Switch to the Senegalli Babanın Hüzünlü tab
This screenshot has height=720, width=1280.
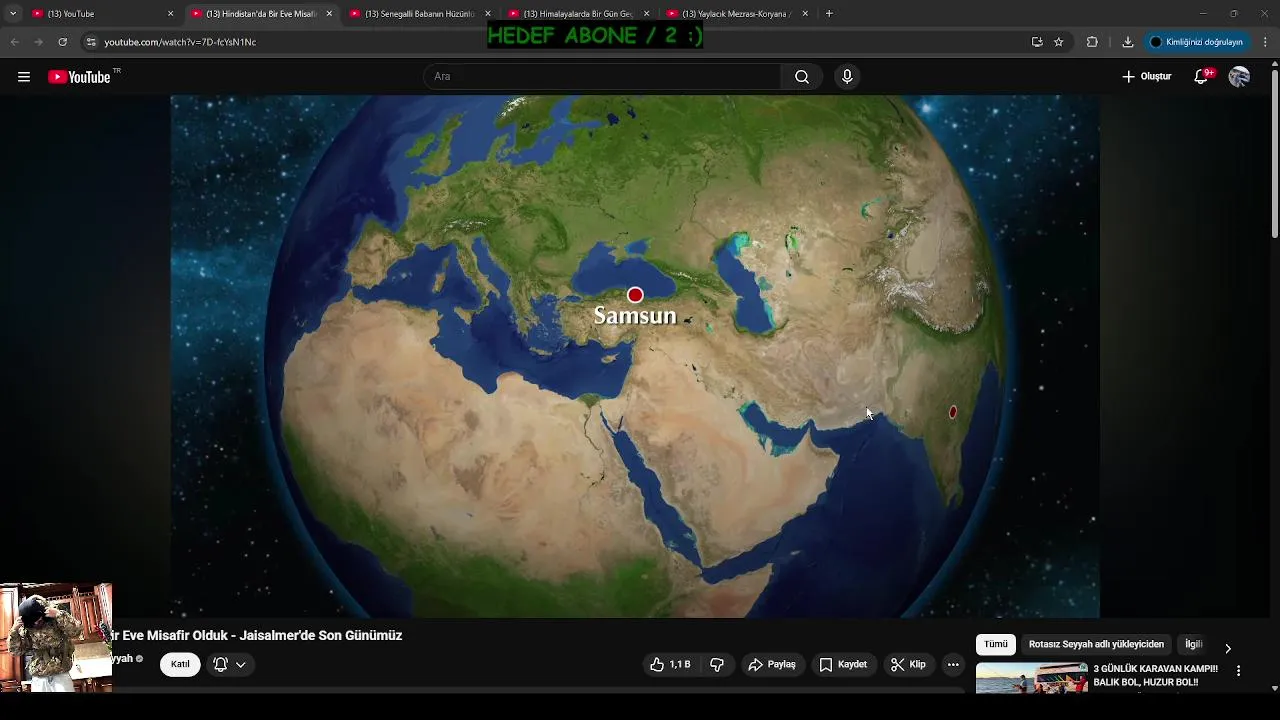420,14
